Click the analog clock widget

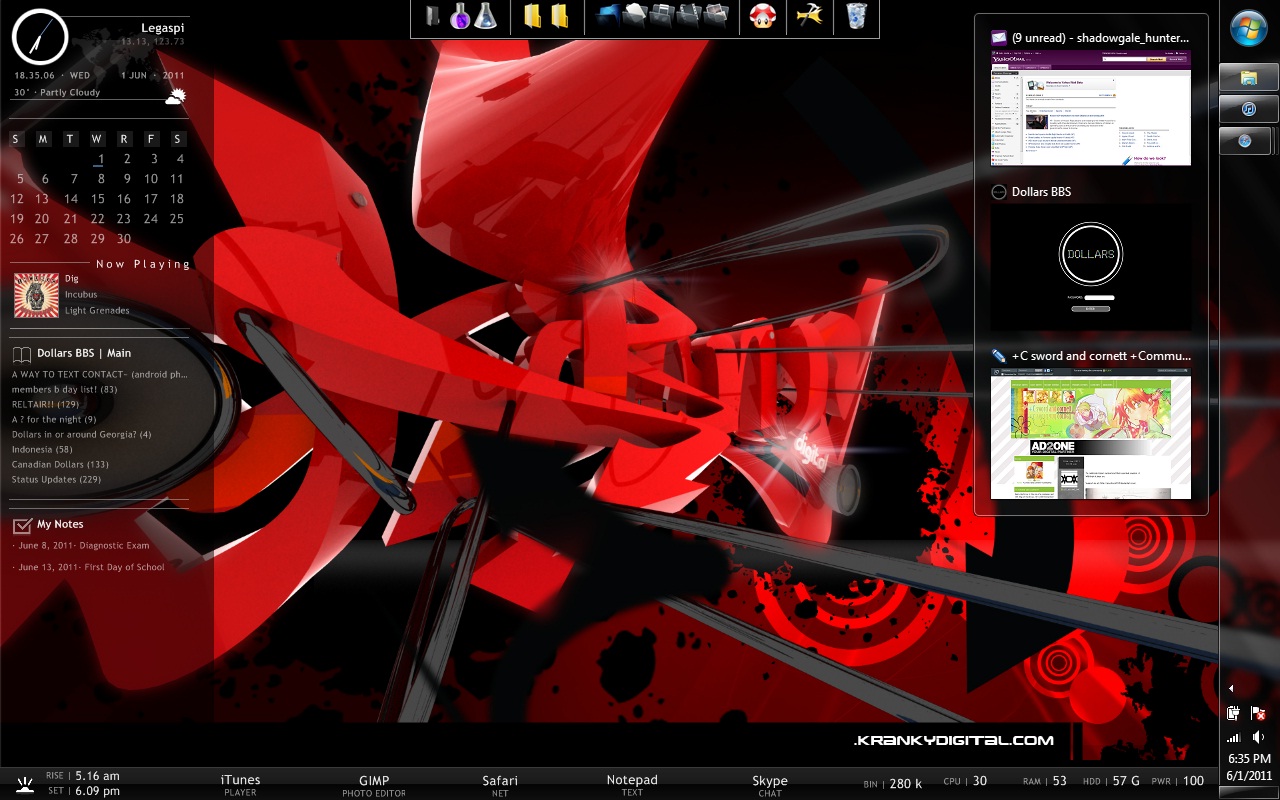pos(40,37)
